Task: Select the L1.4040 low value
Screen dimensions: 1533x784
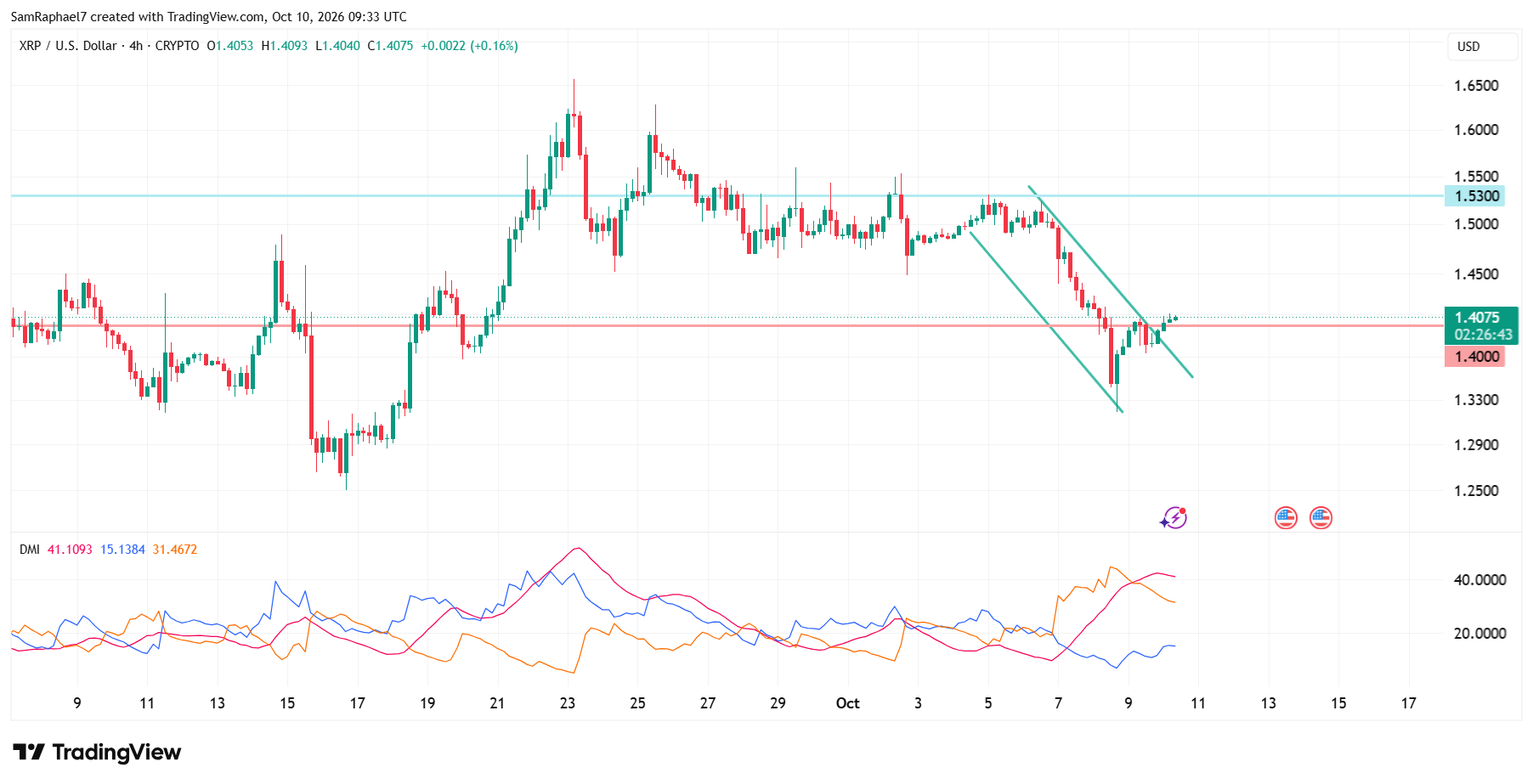Action: 338,46
